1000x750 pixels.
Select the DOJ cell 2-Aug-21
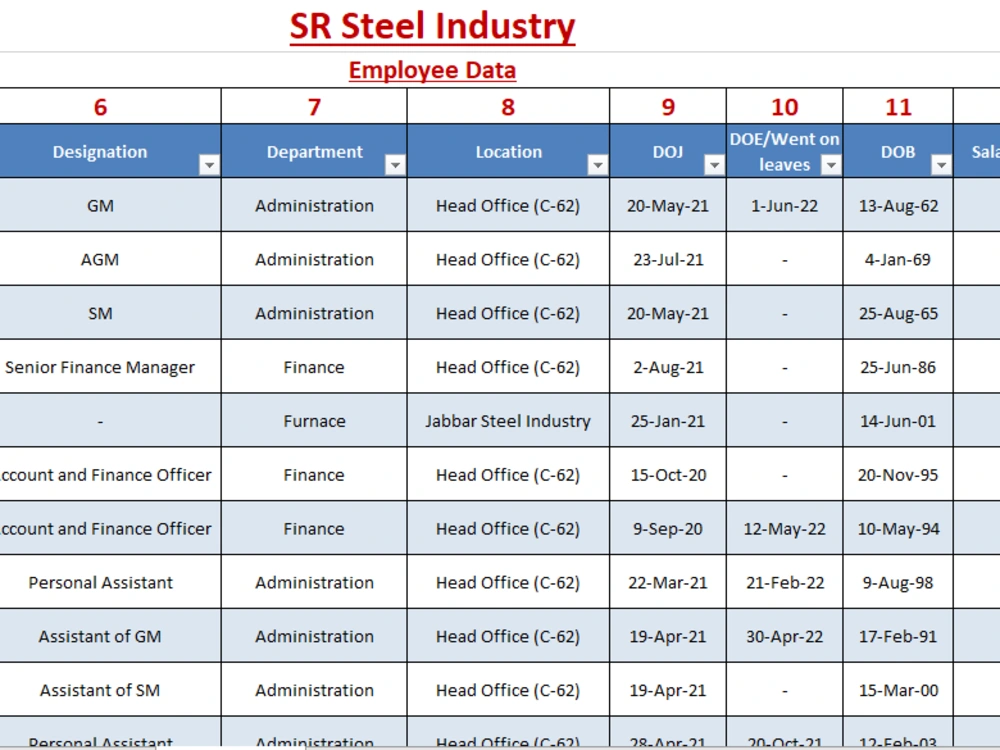[668, 367]
